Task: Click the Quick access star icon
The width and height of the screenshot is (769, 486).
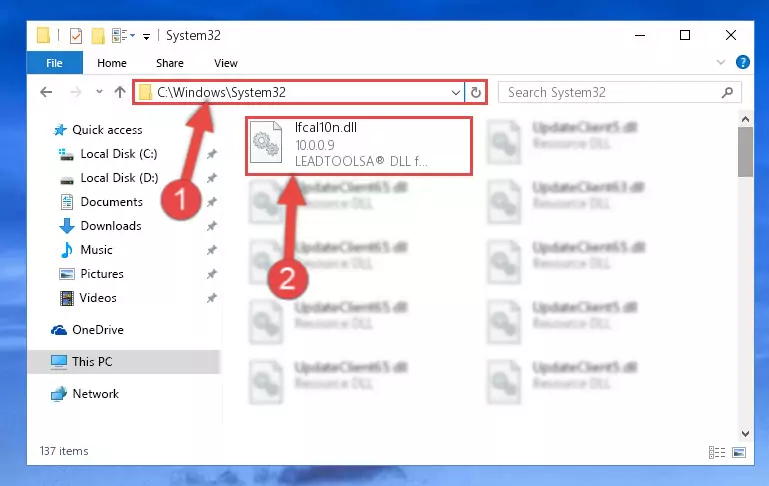Action: tap(60, 129)
